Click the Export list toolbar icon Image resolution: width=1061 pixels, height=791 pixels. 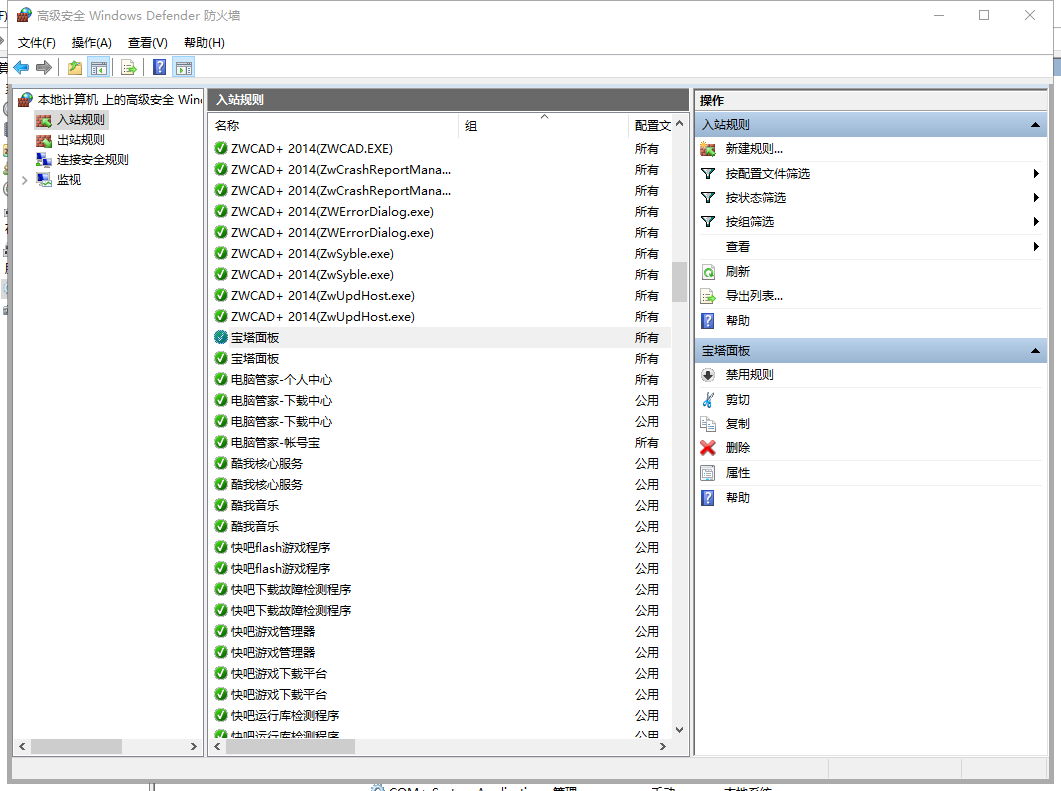point(129,67)
